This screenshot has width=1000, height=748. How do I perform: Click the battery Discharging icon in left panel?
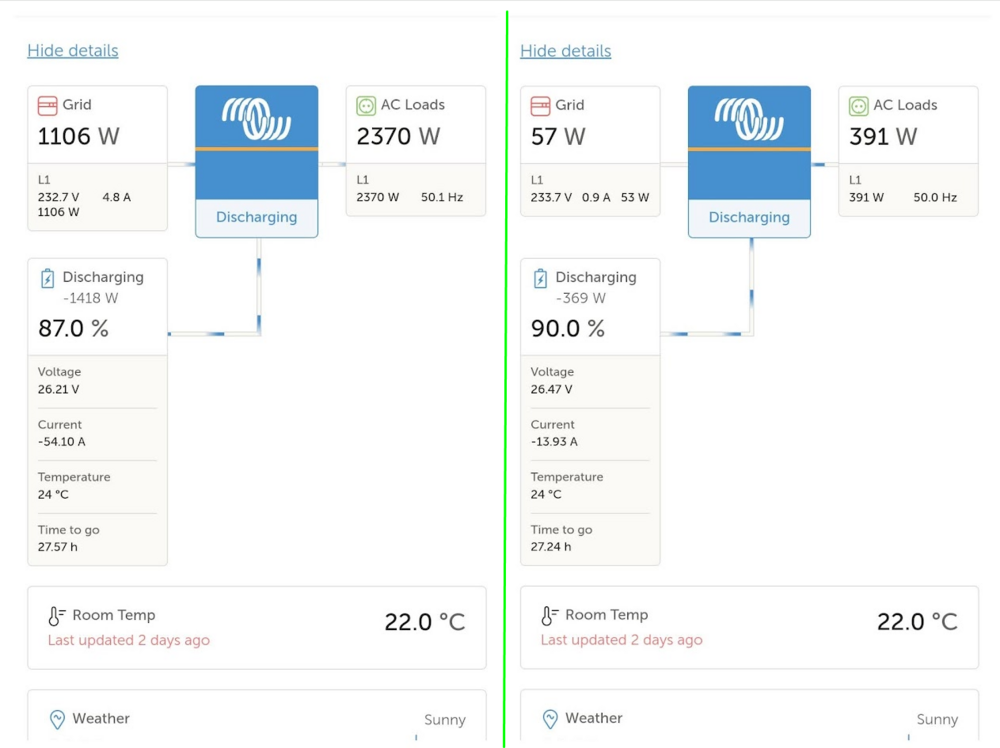click(x=47, y=278)
